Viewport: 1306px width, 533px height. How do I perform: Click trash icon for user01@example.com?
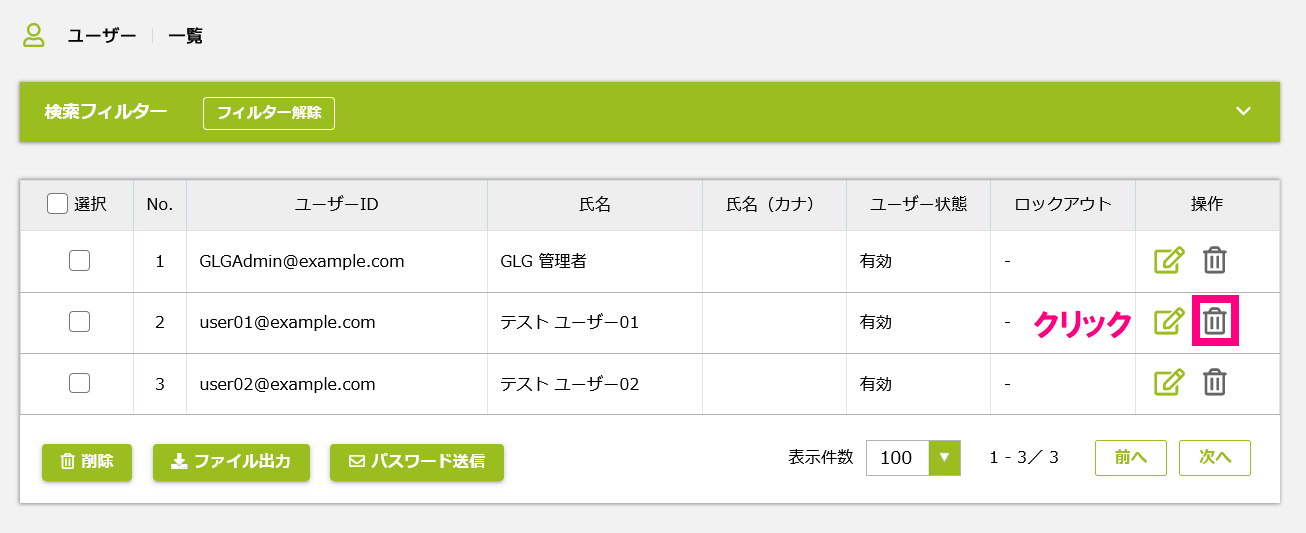click(x=1215, y=322)
